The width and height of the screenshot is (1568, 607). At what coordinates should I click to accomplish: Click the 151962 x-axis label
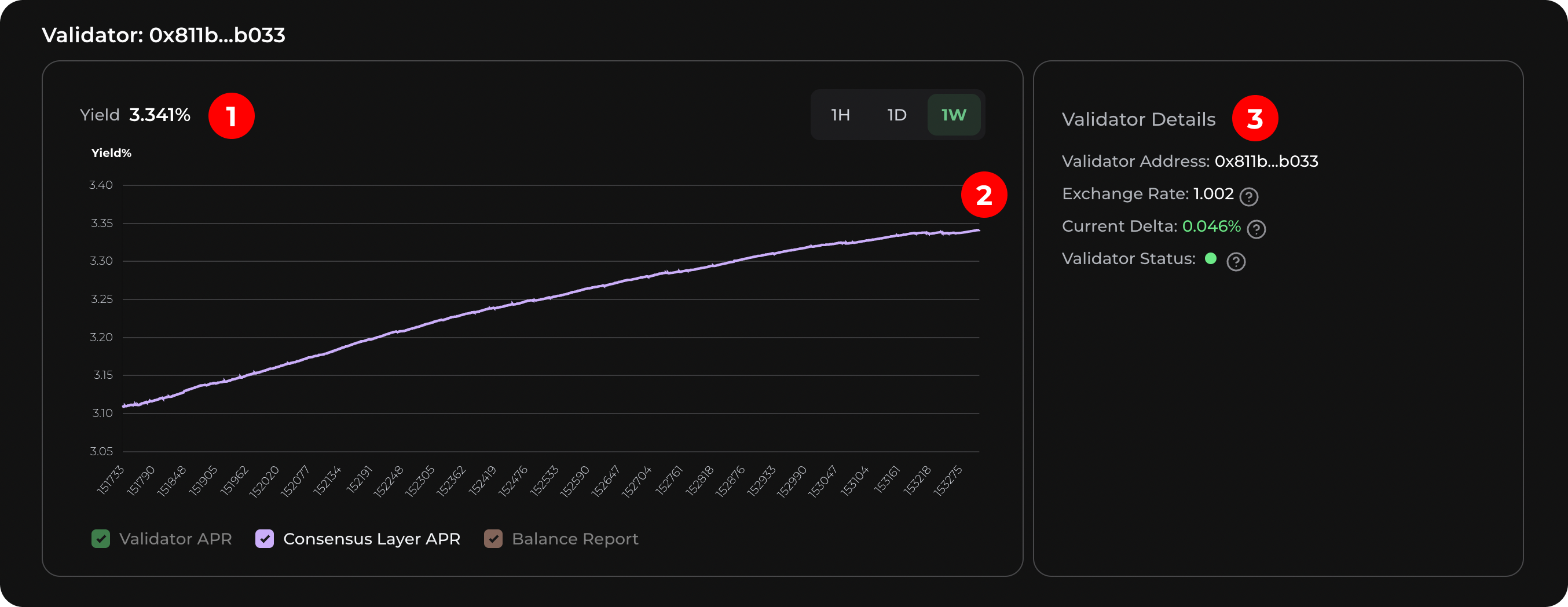pos(235,481)
